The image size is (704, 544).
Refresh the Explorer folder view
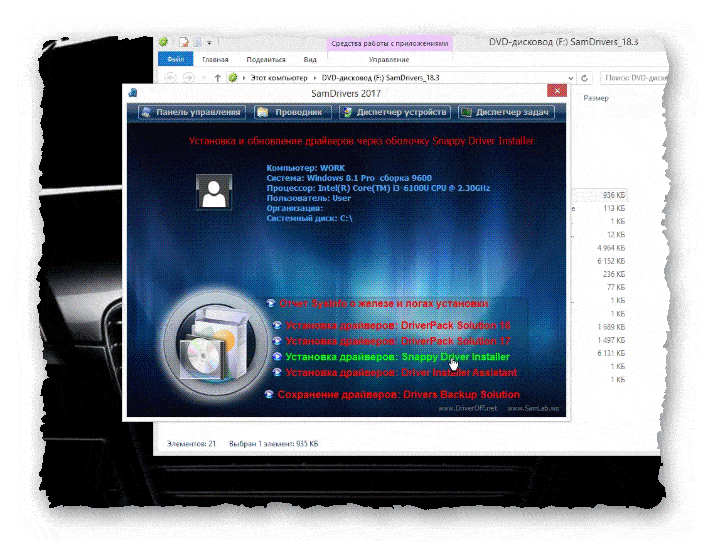[584, 78]
